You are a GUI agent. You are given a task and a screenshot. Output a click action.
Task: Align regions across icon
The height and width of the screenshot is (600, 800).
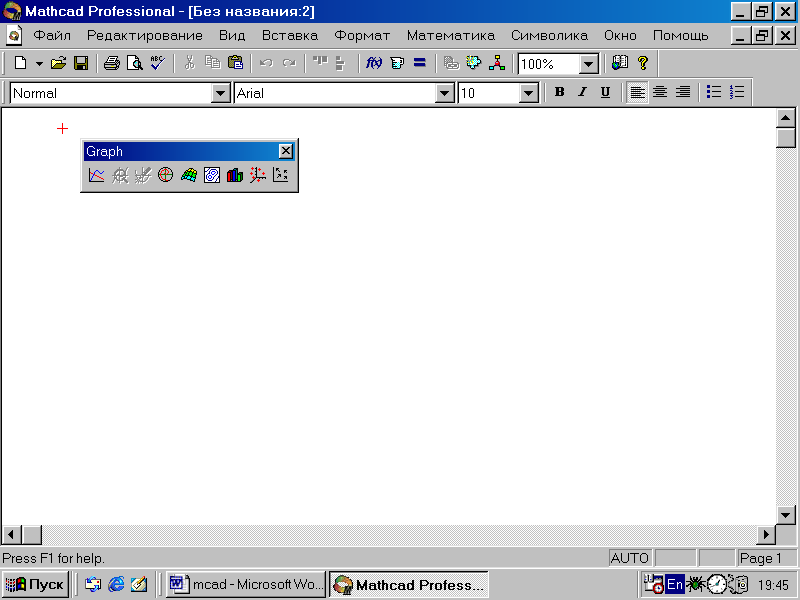tap(320, 63)
